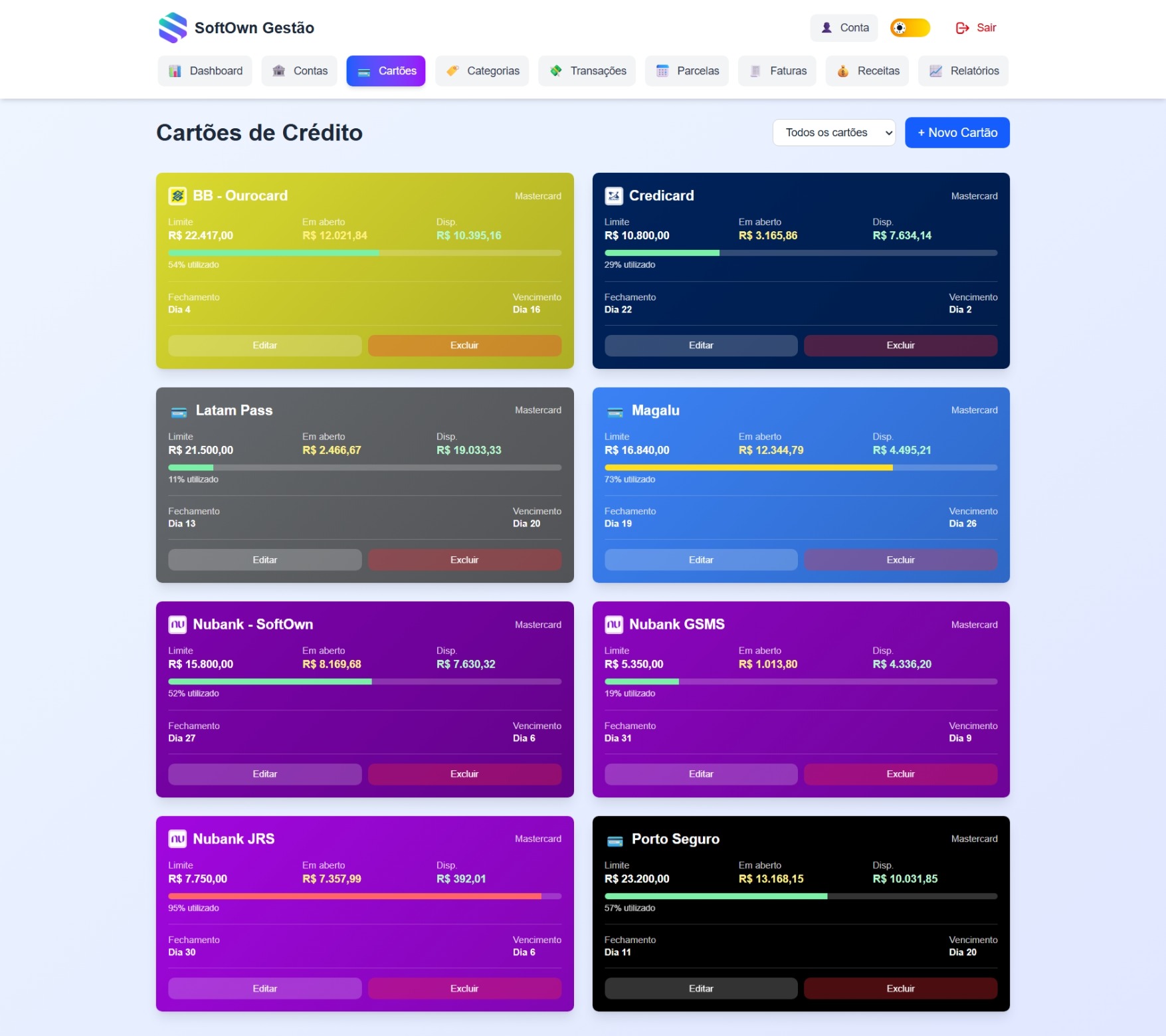Open the 'Todos os cartões' filter dropdown
Screen dimensions: 1166x1036
pyautogui.click(x=833, y=133)
